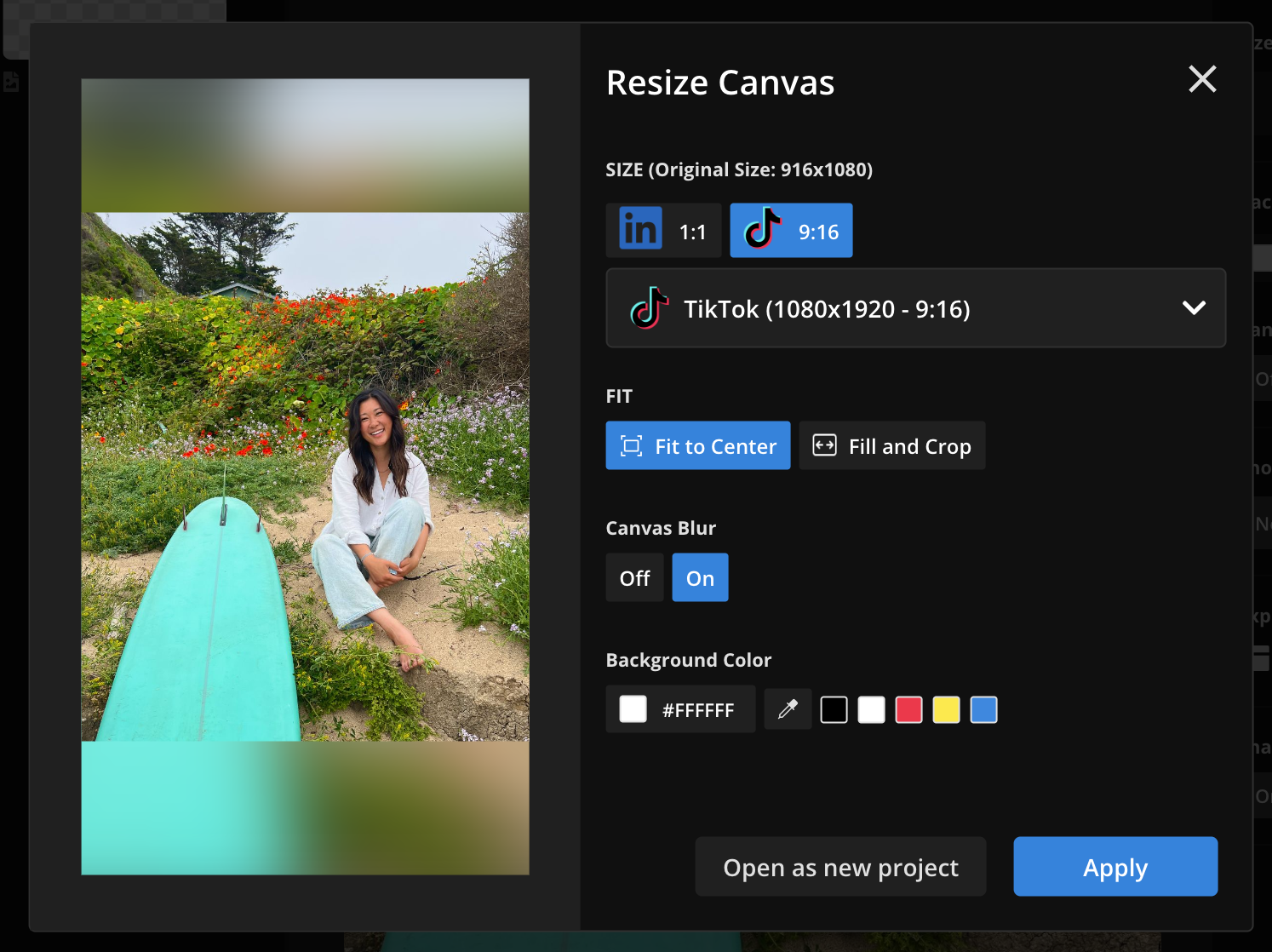
Task: Pick the red background color swatch
Action: [x=908, y=709]
